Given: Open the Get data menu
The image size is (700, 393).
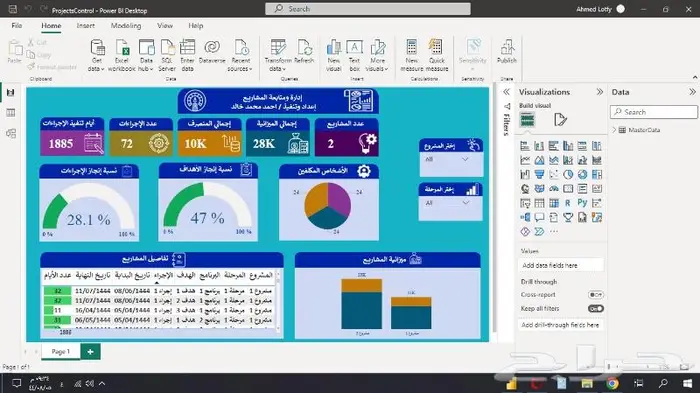Looking at the screenshot, I should [96, 55].
